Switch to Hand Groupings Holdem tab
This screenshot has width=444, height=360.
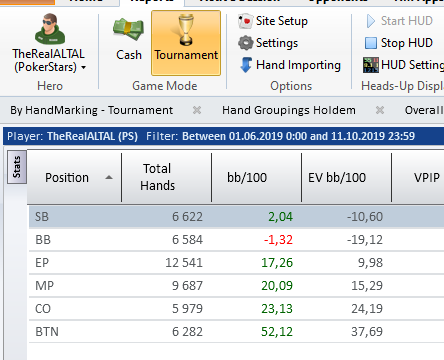tap(289, 110)
